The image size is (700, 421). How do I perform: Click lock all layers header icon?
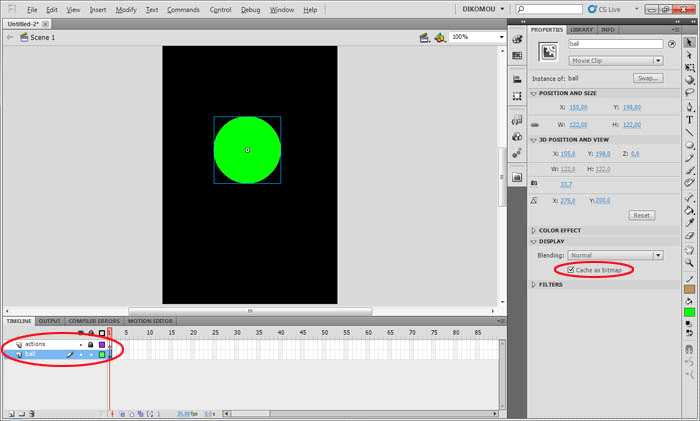91,333
